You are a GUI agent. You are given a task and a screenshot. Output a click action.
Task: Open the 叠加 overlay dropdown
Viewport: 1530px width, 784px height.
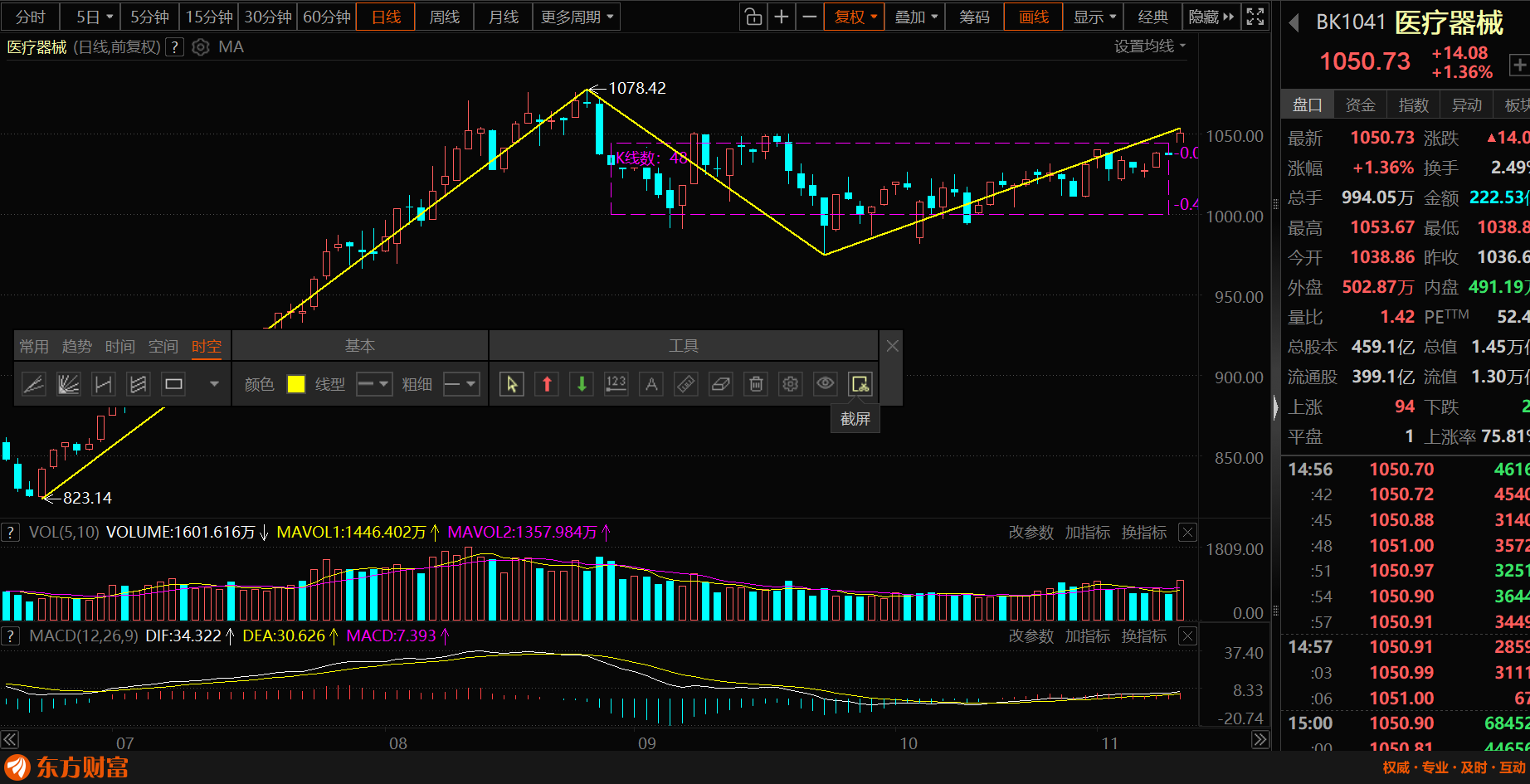coord(916,17)
